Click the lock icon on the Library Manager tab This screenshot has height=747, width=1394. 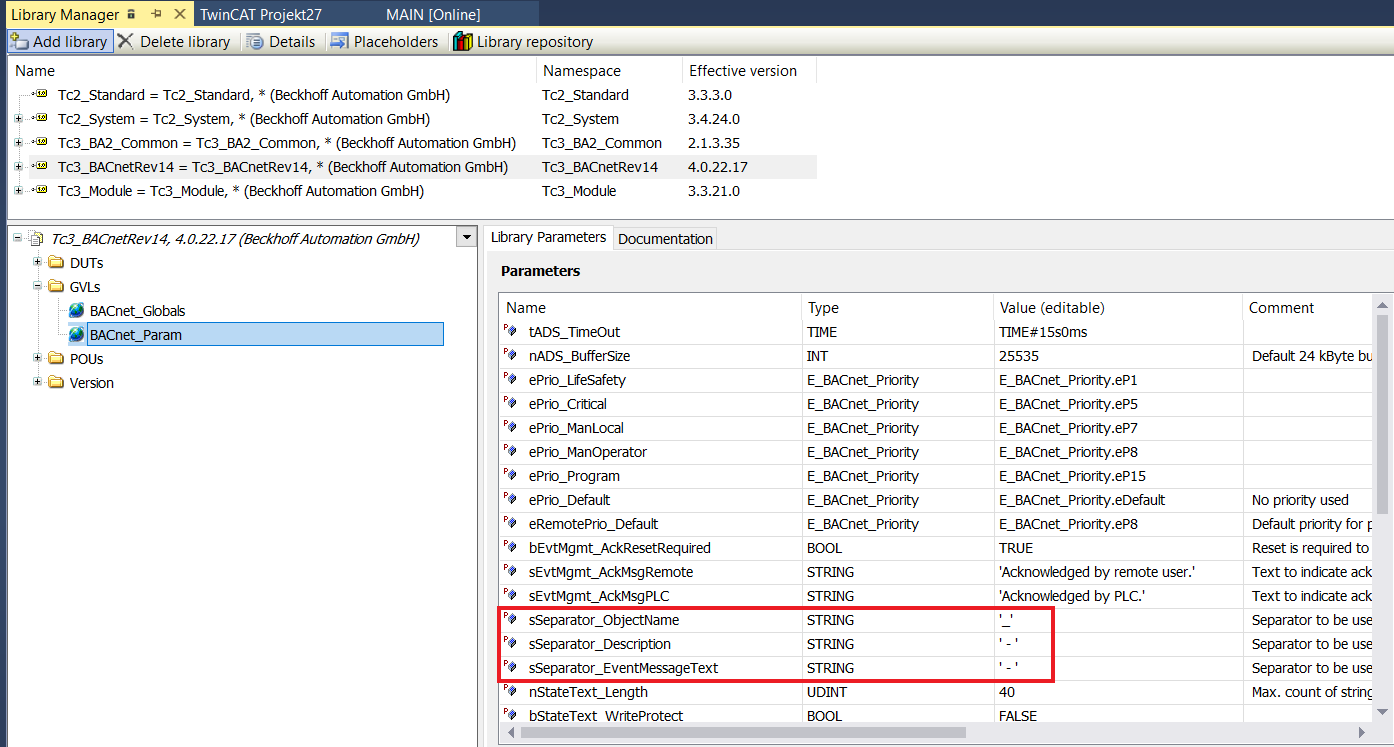pos(131,14)
